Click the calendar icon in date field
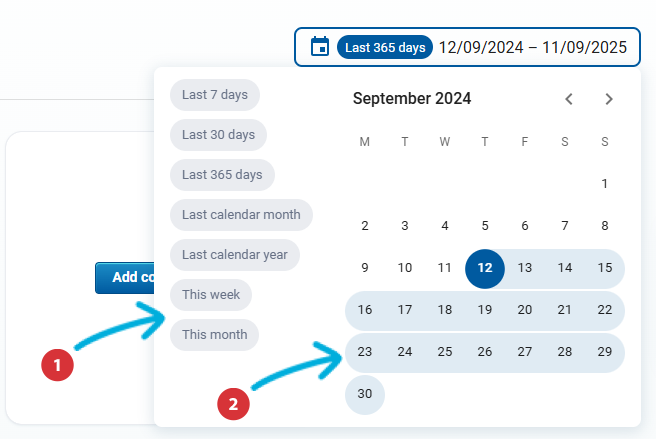This screenshot has height=439, width=656. (320, 47)
